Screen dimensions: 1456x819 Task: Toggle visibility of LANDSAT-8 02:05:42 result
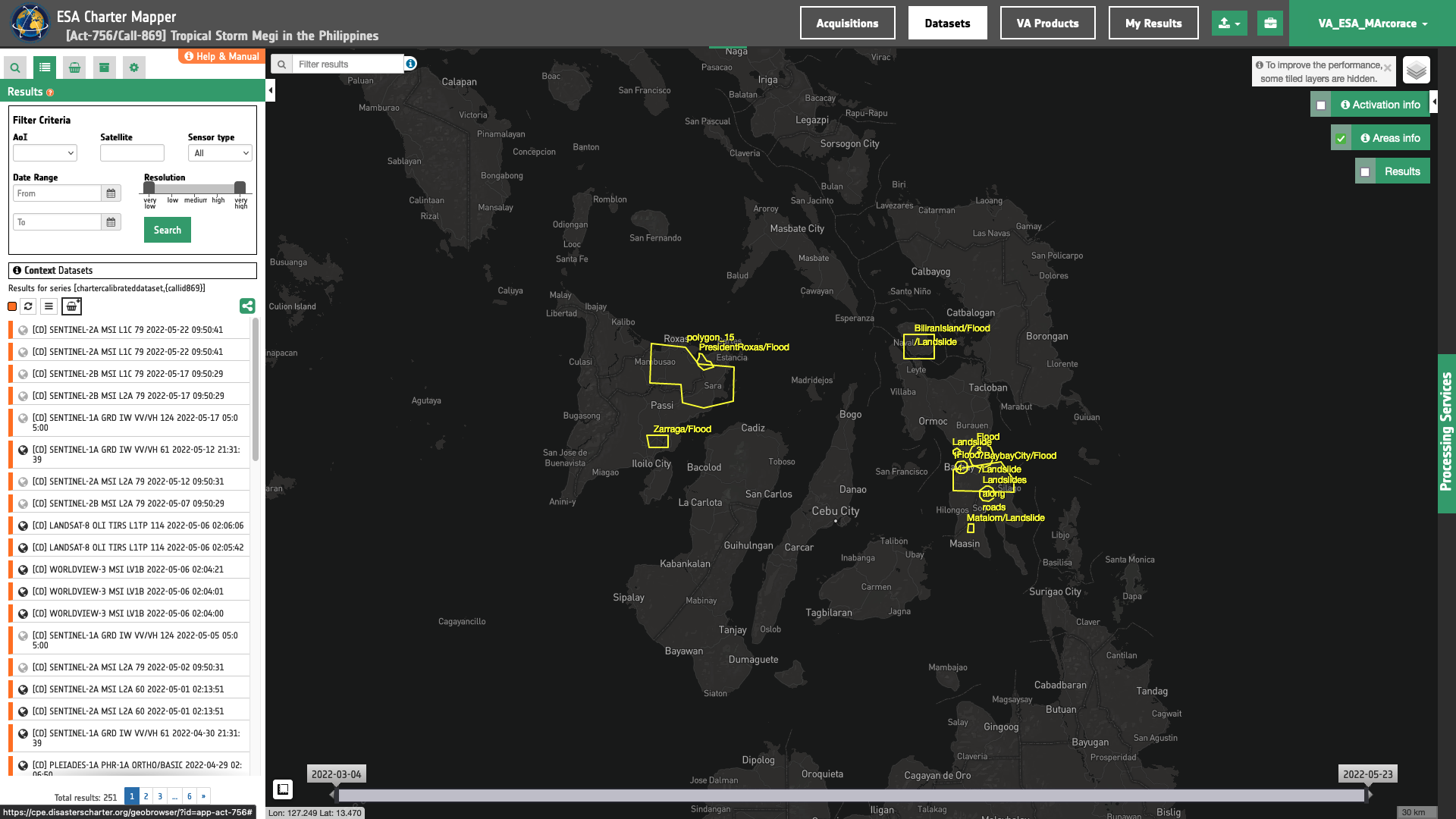tap(23, 548)
